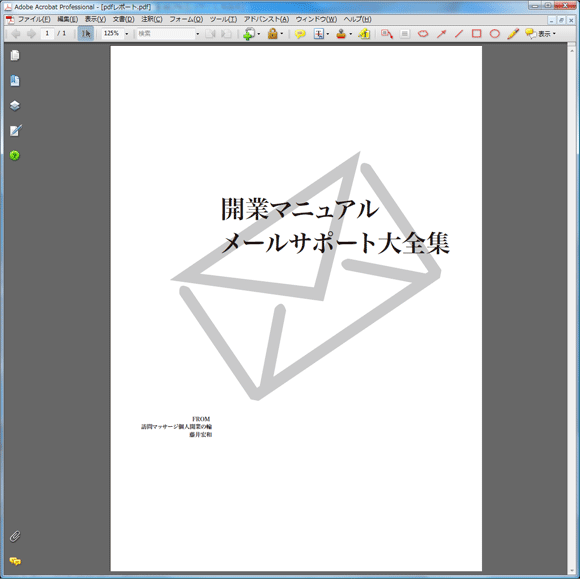Select the sticky note comment tool
Image resolution: width=580 pixels, height=579 pixels.
click(300, 34)
